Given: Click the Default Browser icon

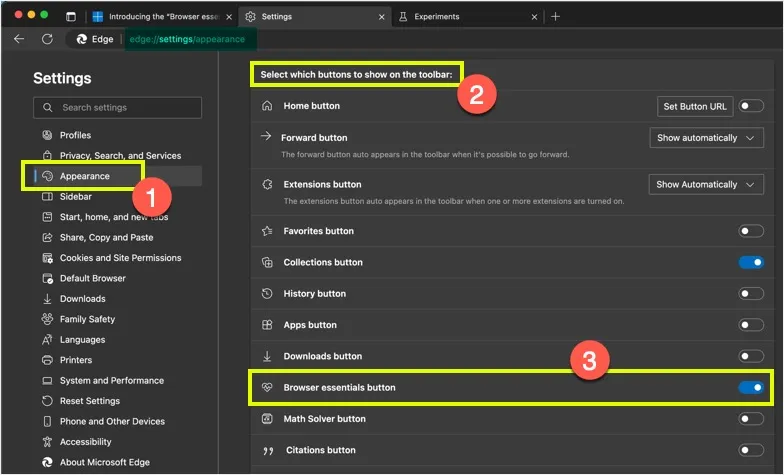Looking at the screenshot, I should click(x=47, y=278).
